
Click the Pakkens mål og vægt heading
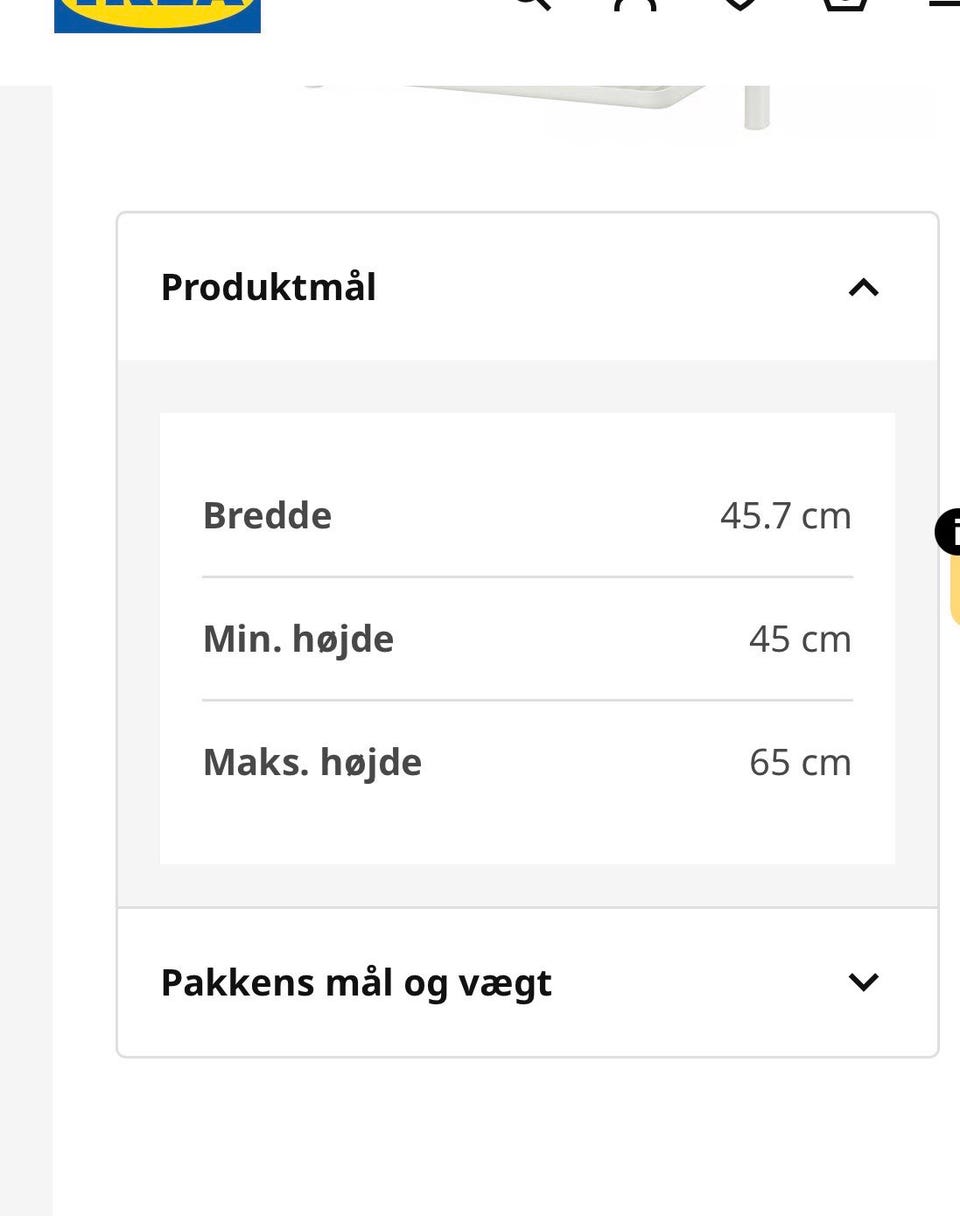356,983
